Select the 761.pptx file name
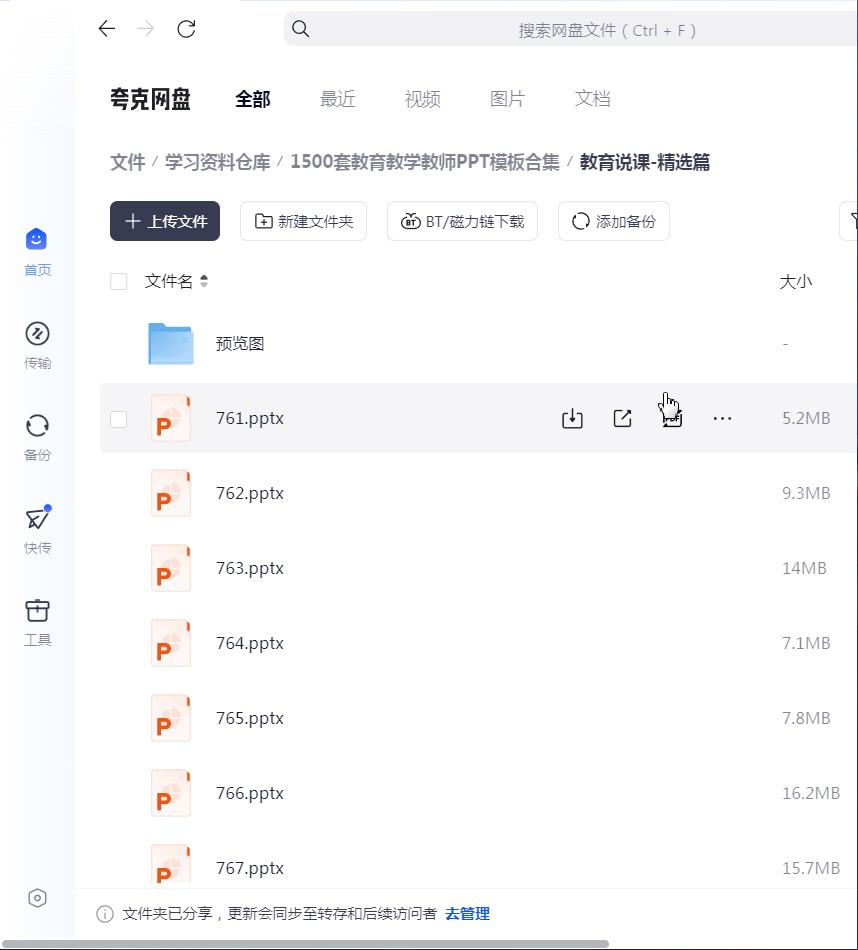 pos(250,419)
